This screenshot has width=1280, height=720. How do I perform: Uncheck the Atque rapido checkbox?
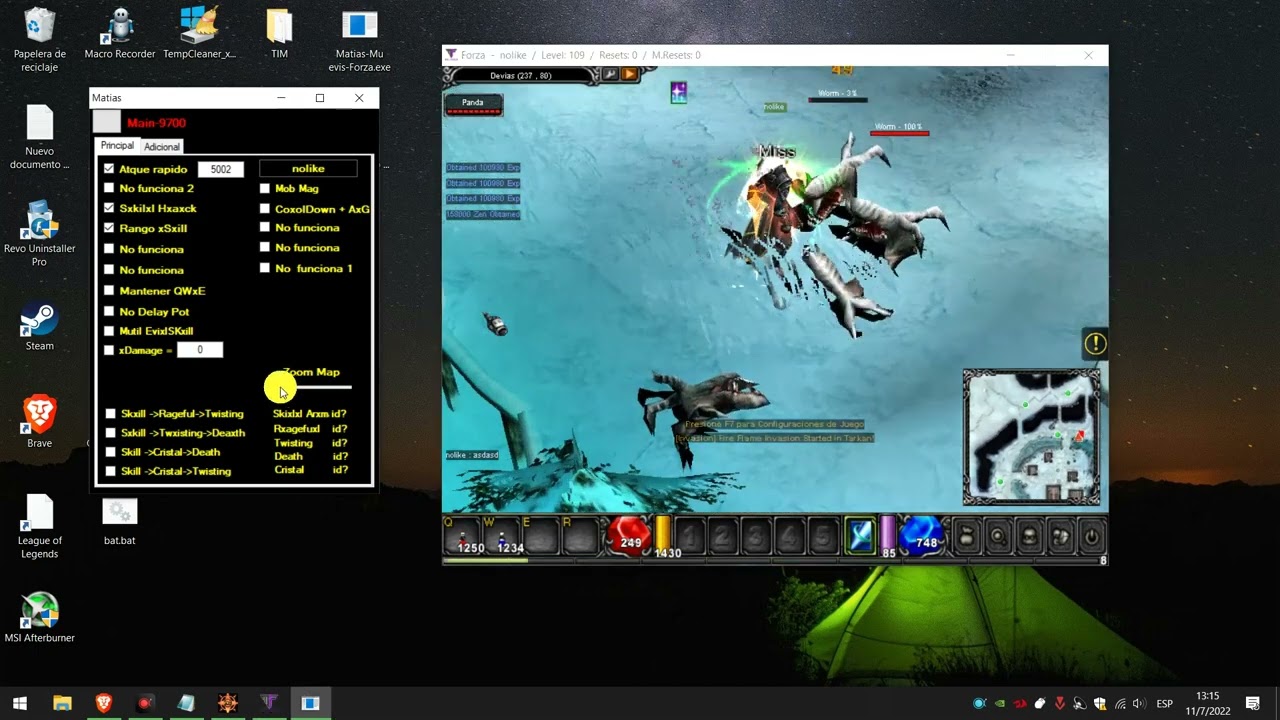click(109, 169)
